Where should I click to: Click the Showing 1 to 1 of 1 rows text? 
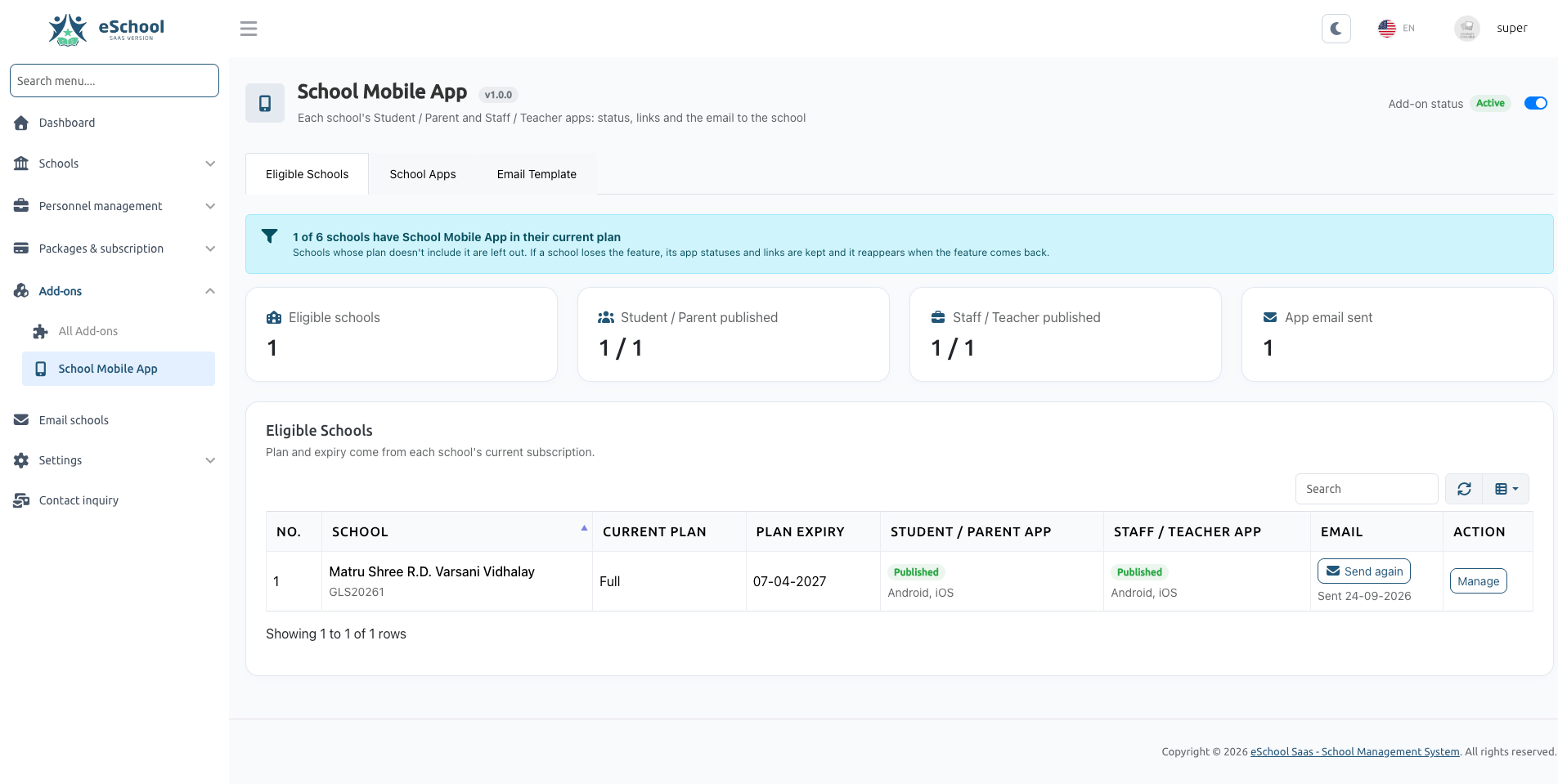coord(336,634)
